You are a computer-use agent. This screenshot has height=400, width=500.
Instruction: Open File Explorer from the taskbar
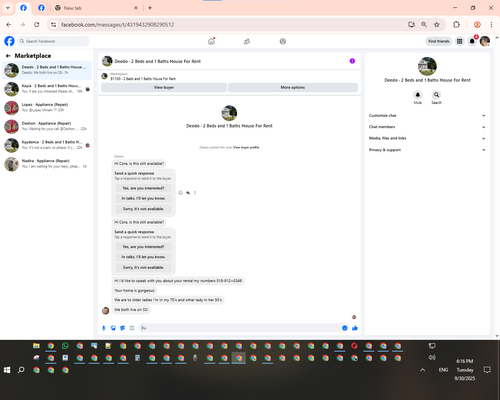36,346
